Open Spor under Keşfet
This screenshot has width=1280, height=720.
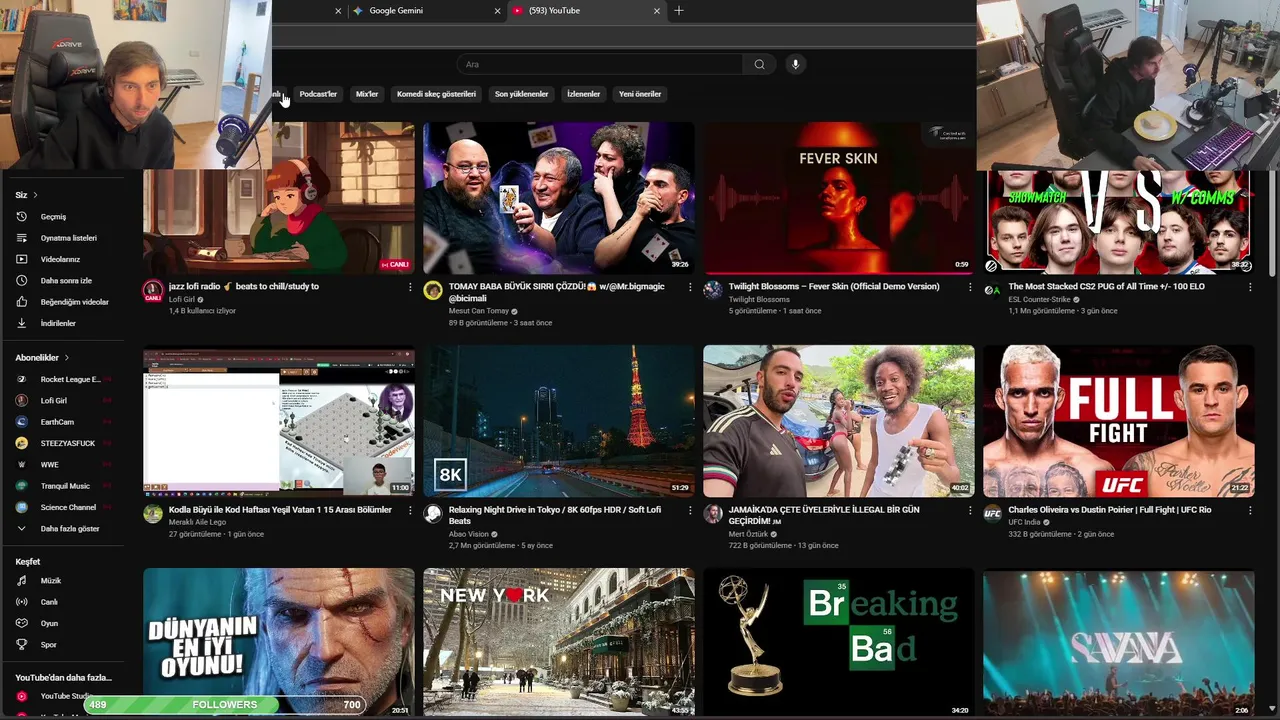point(48,645)
